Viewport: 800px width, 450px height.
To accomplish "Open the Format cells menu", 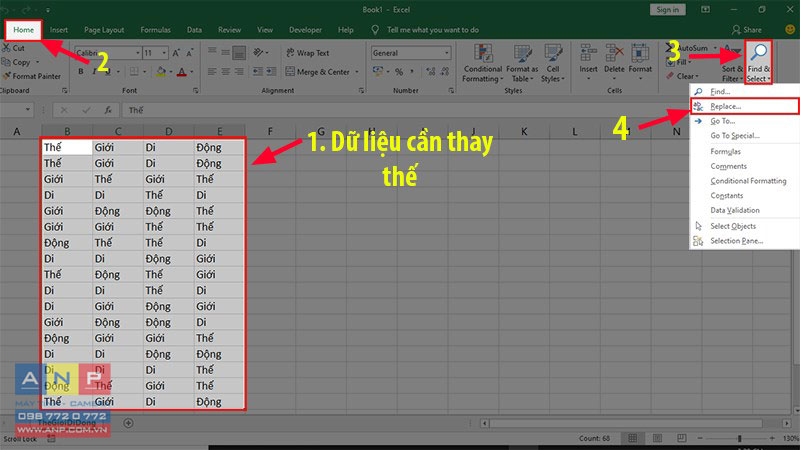I will point(640,63).
